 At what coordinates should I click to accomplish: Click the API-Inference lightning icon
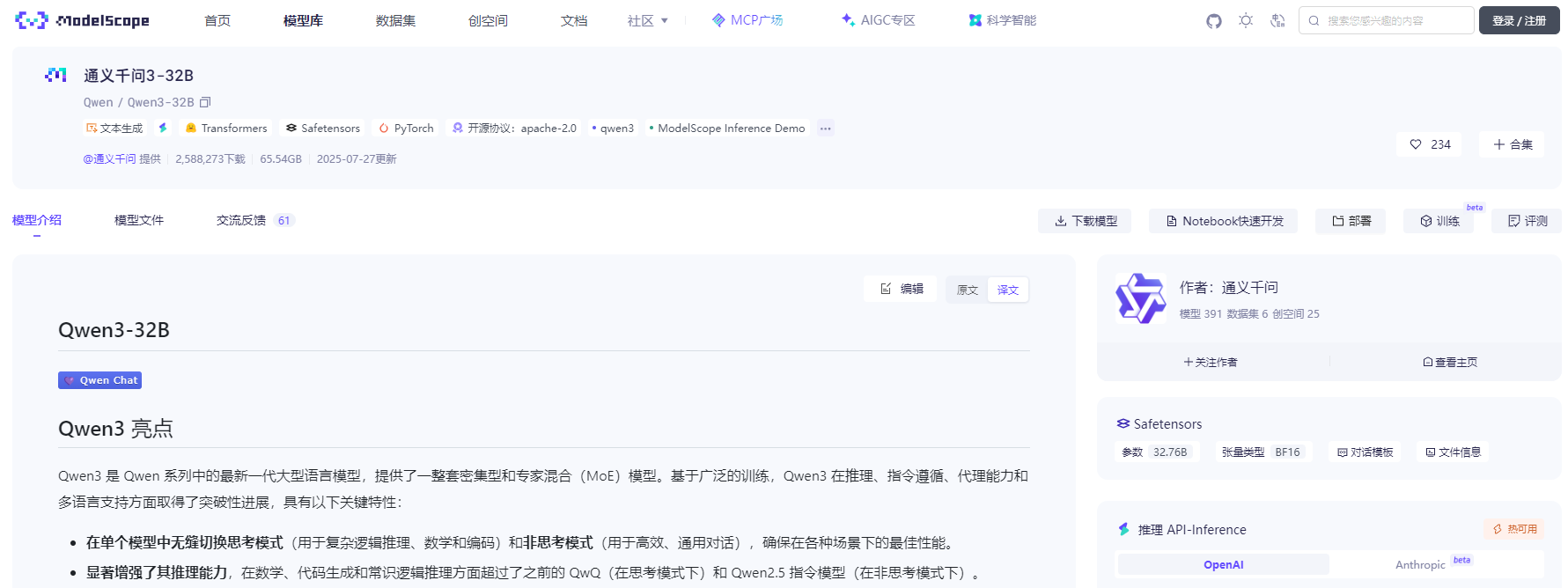1123,529
